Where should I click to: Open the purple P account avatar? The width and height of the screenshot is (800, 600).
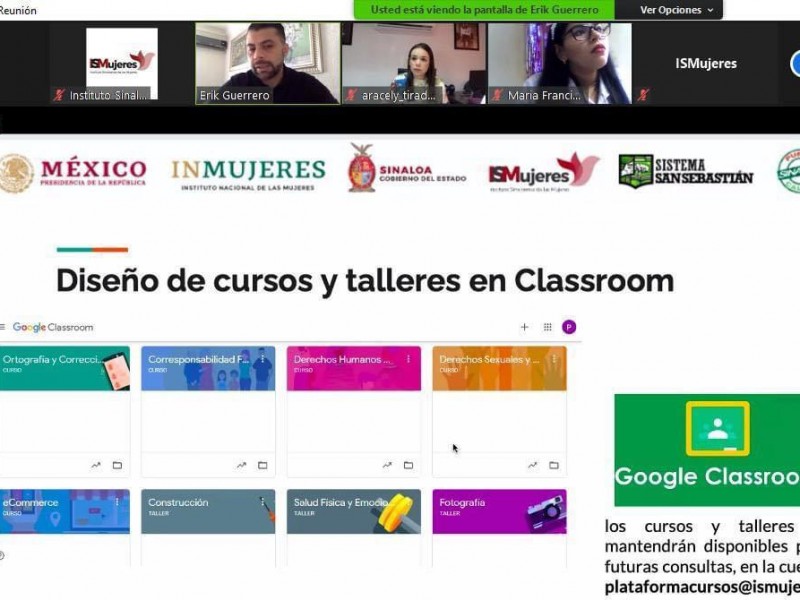[x=569, y=327]
